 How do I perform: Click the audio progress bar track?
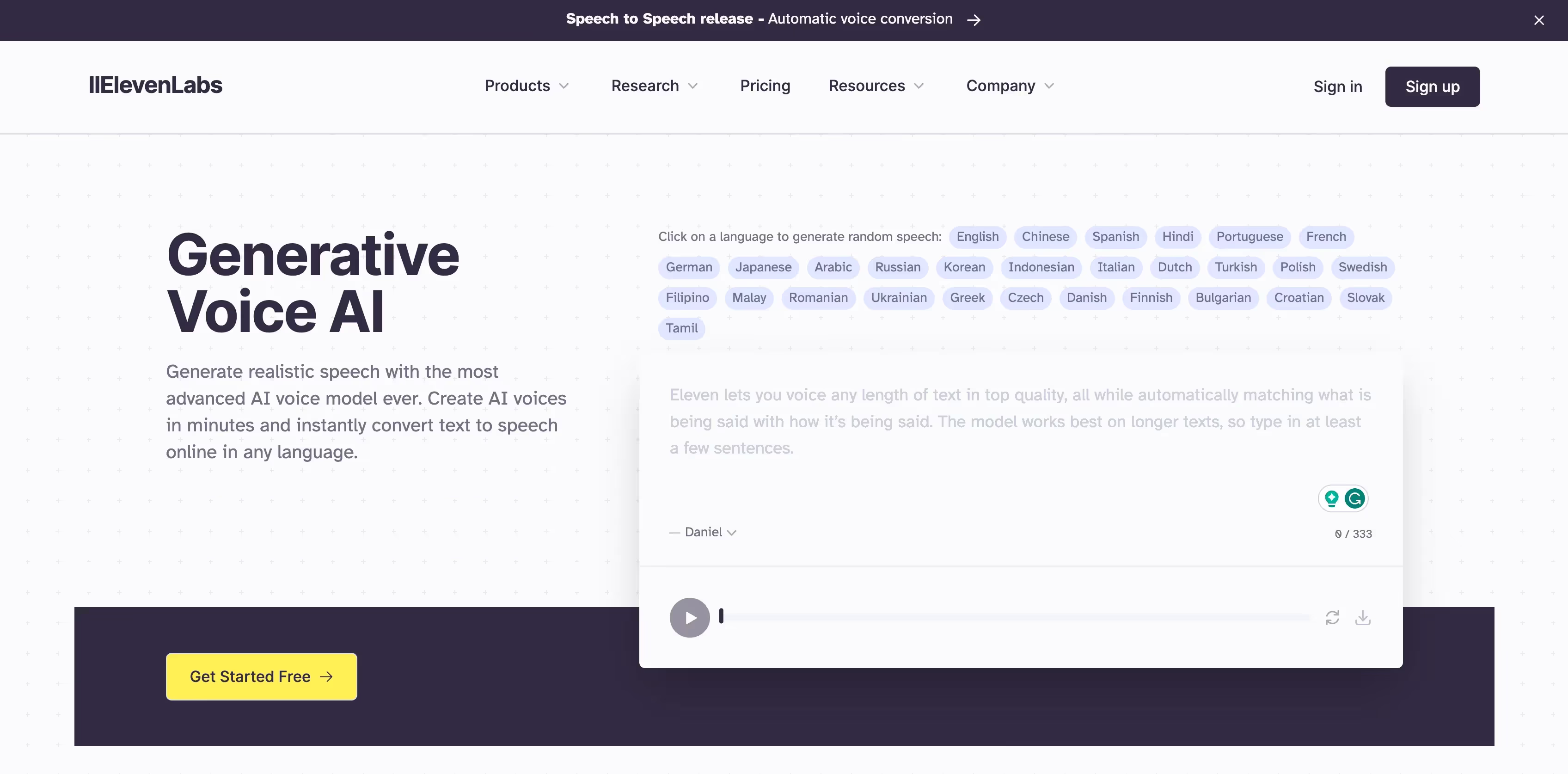point(1017,618)
